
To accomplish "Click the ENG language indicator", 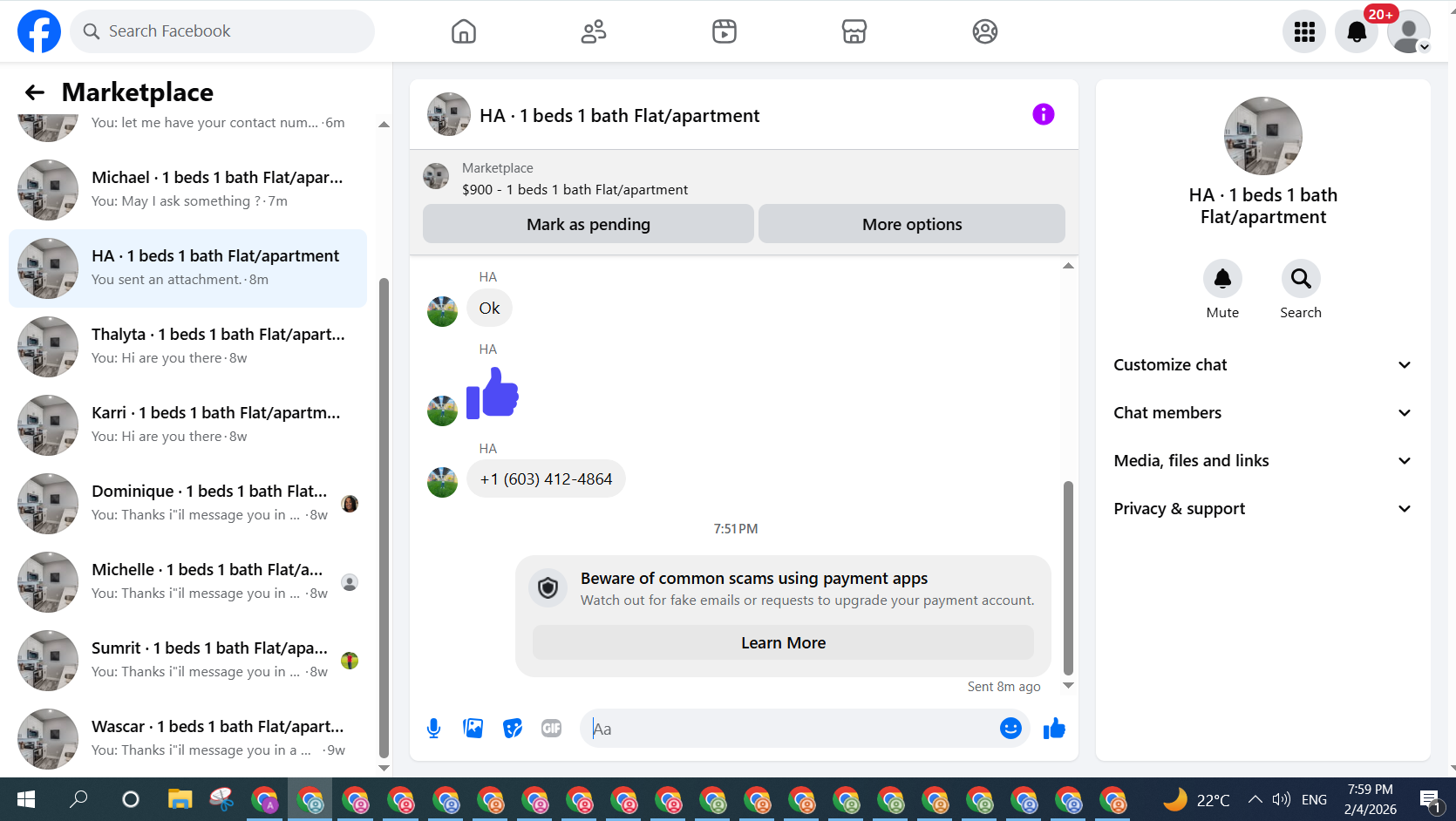I will (1314, 799).
